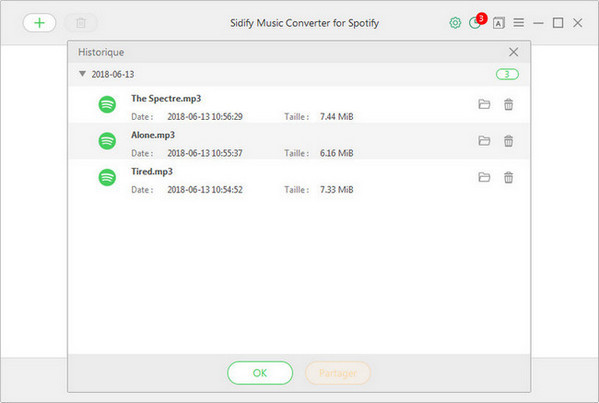The height and width of the screenshot is (403, 599).
Task: Click the date 2018-06-13 10:56:29
Action: (205, 117)
